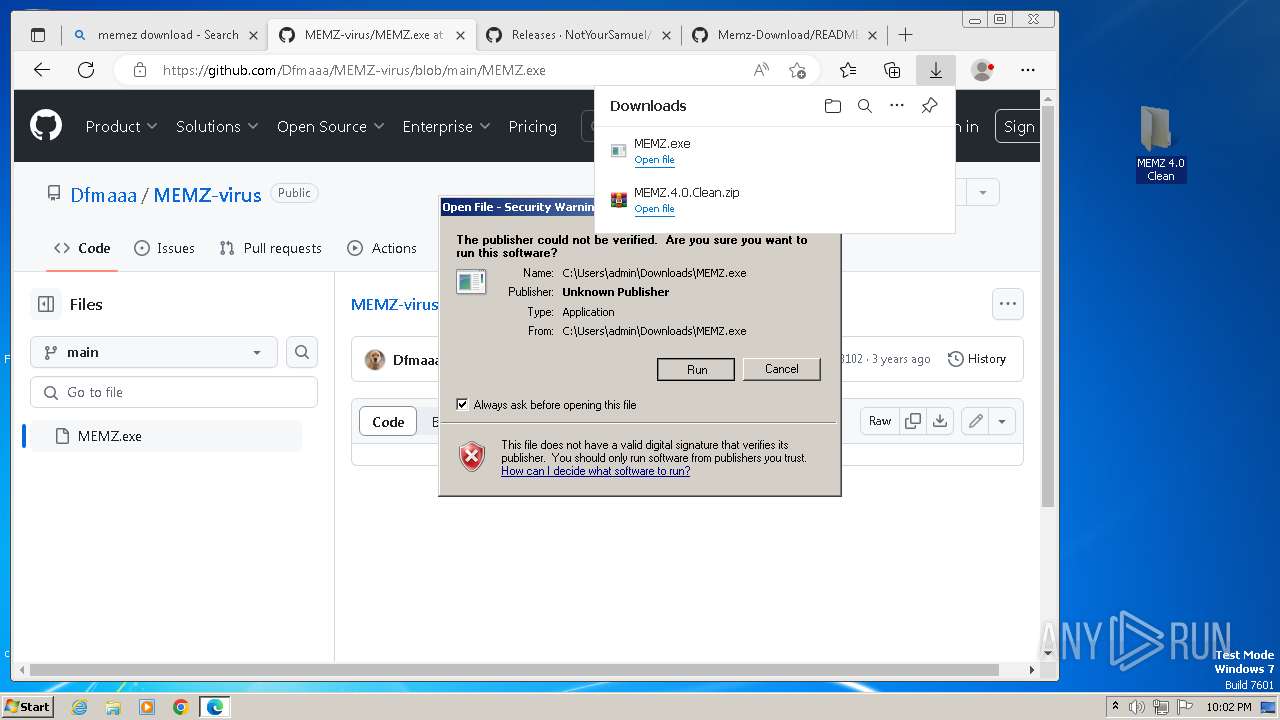Copy raw file with the copy icon

[912, 421]
